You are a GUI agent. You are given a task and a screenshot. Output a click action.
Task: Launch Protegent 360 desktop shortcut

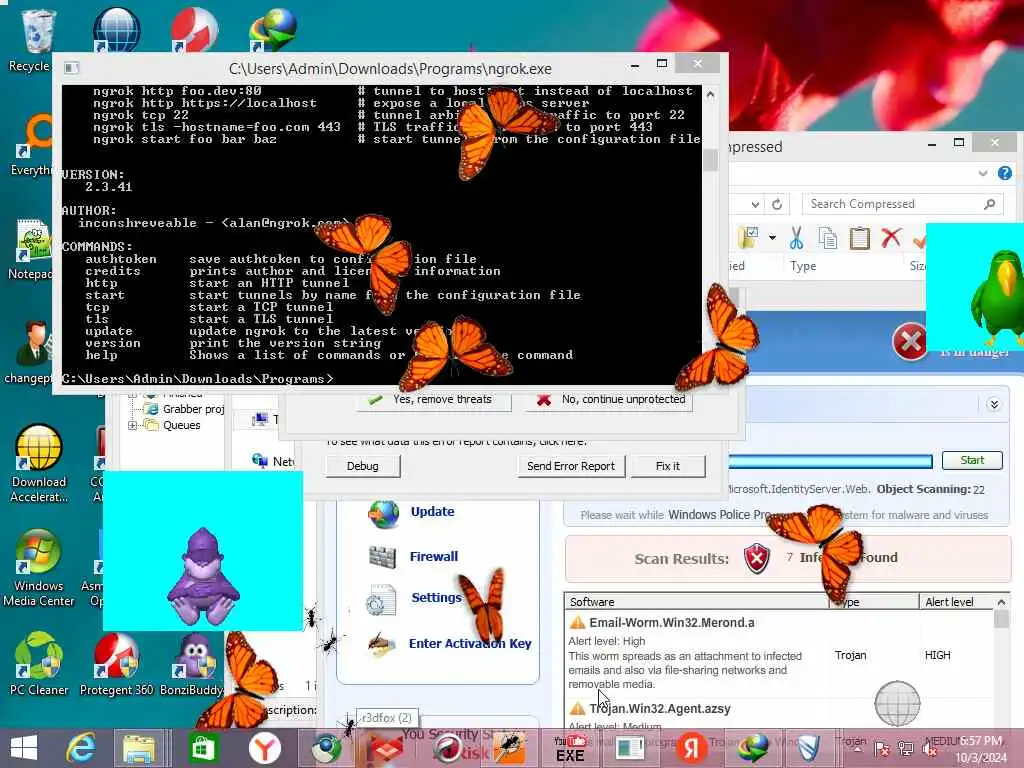coord(116,663)
